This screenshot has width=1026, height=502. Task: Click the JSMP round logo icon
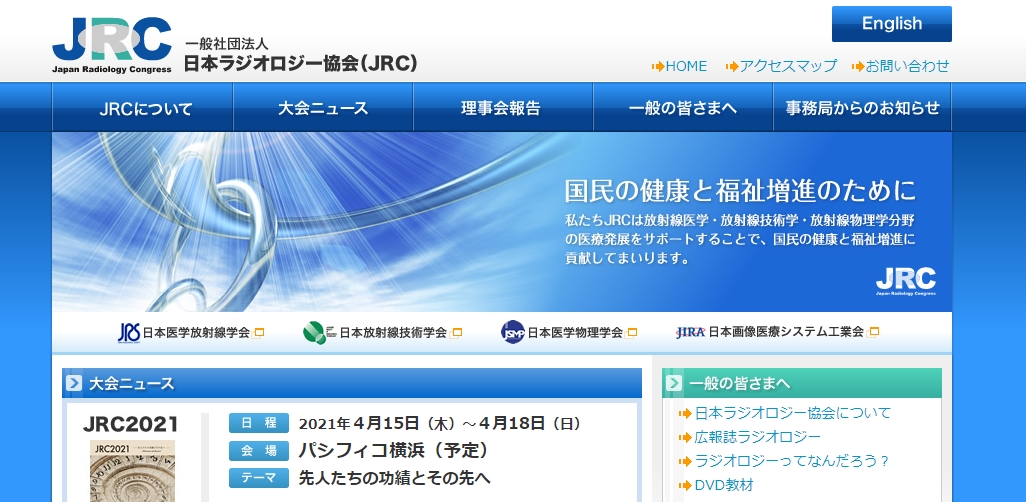point(513,332)
